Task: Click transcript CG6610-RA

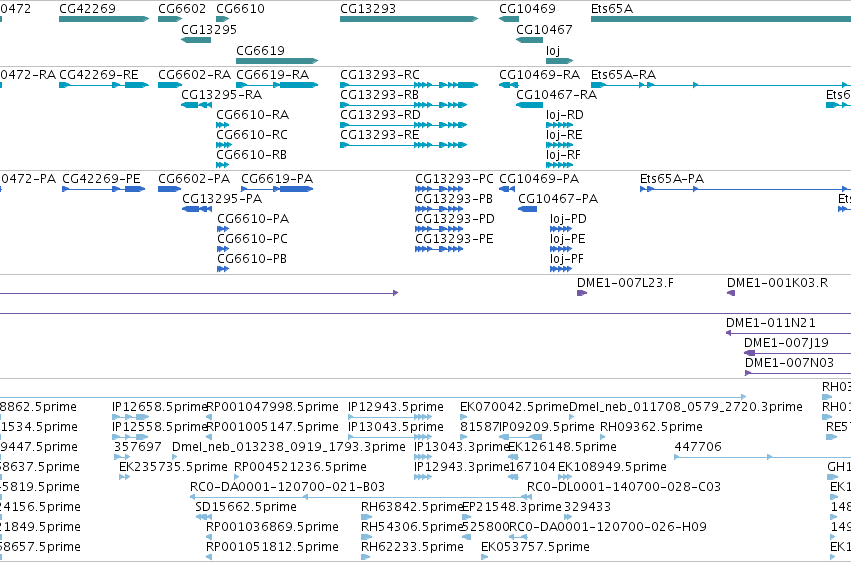Action: click(223, 125)
